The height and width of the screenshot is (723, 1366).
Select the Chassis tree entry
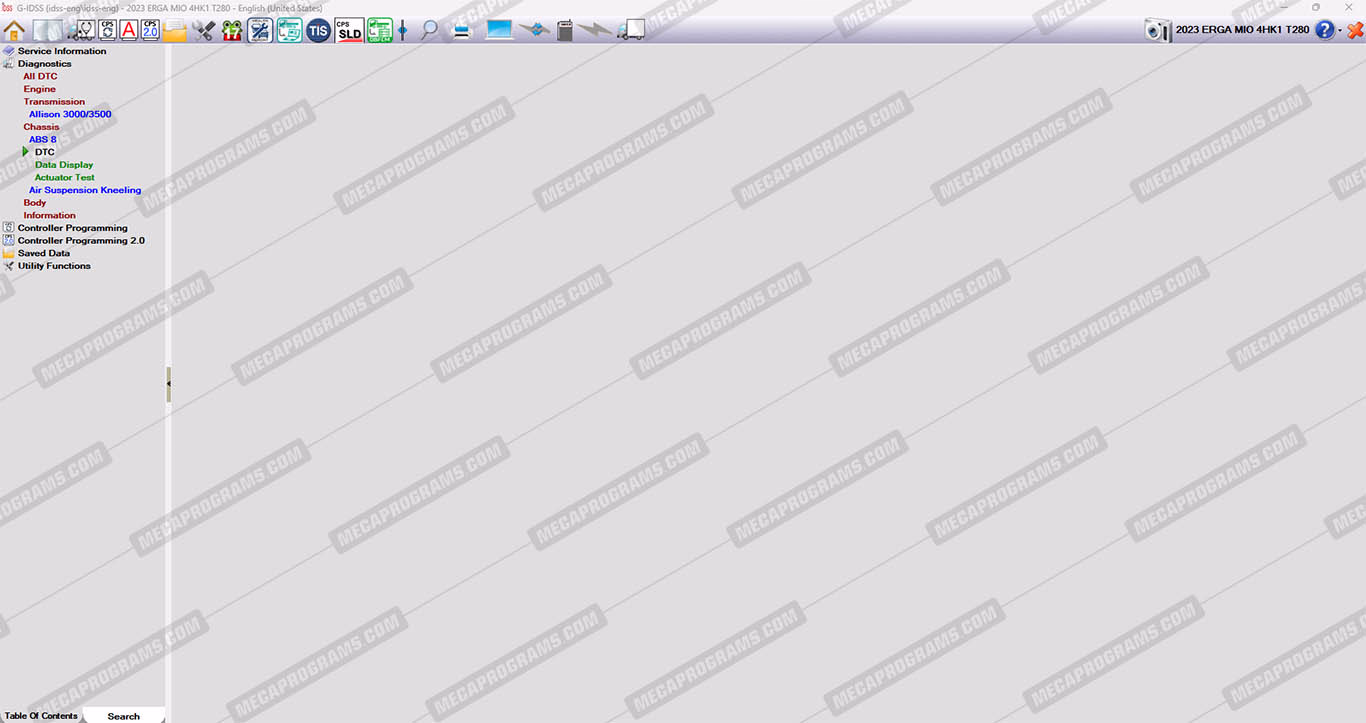click(x=42, y=127)
